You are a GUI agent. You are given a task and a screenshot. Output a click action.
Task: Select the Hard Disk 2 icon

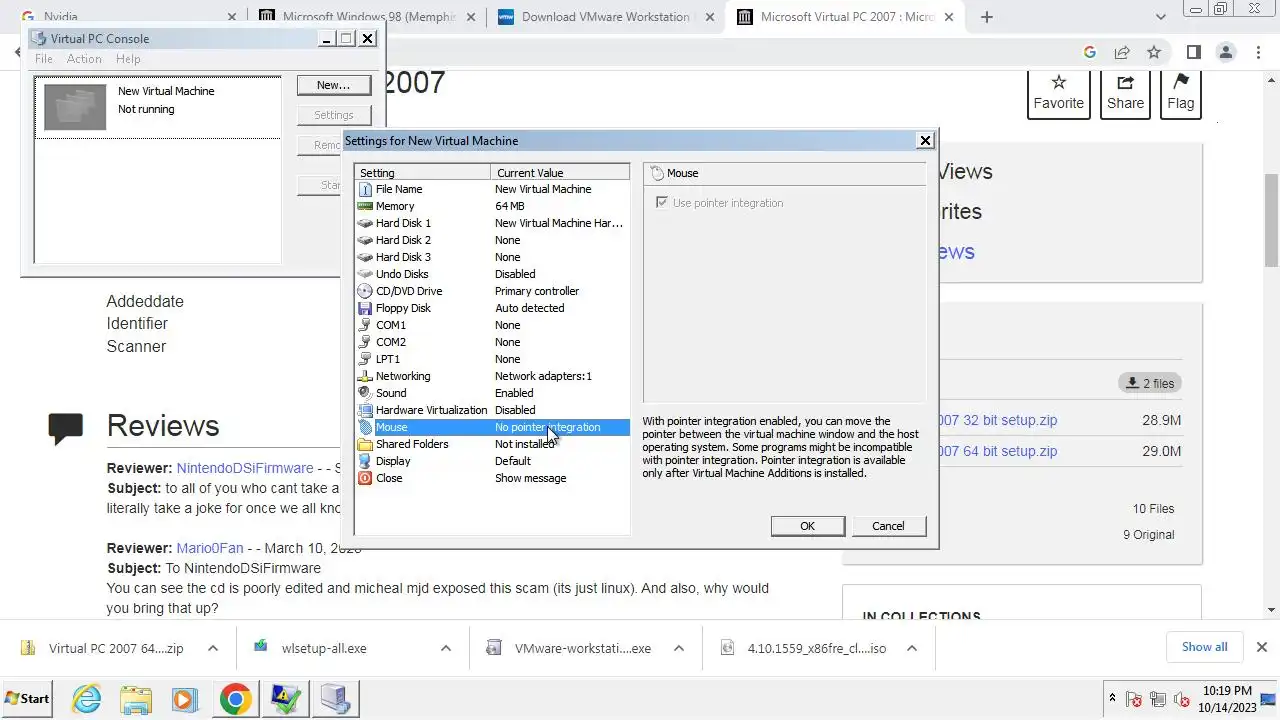pos(365,240)
